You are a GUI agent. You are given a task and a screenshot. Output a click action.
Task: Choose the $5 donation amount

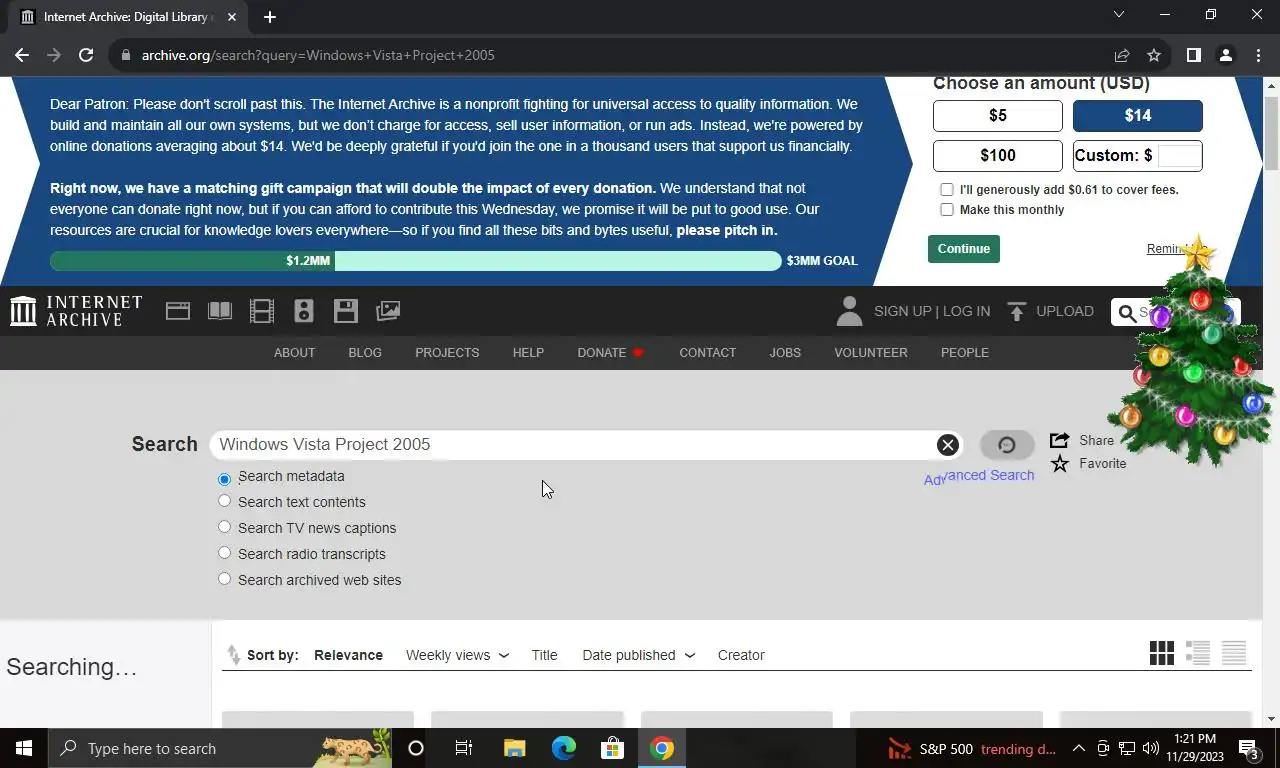(998, 116)
